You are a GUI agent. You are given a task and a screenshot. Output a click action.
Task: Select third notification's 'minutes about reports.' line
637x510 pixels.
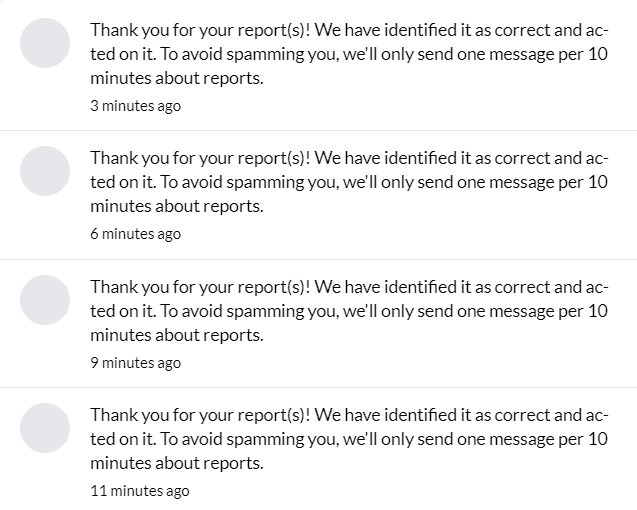point(177,335)
